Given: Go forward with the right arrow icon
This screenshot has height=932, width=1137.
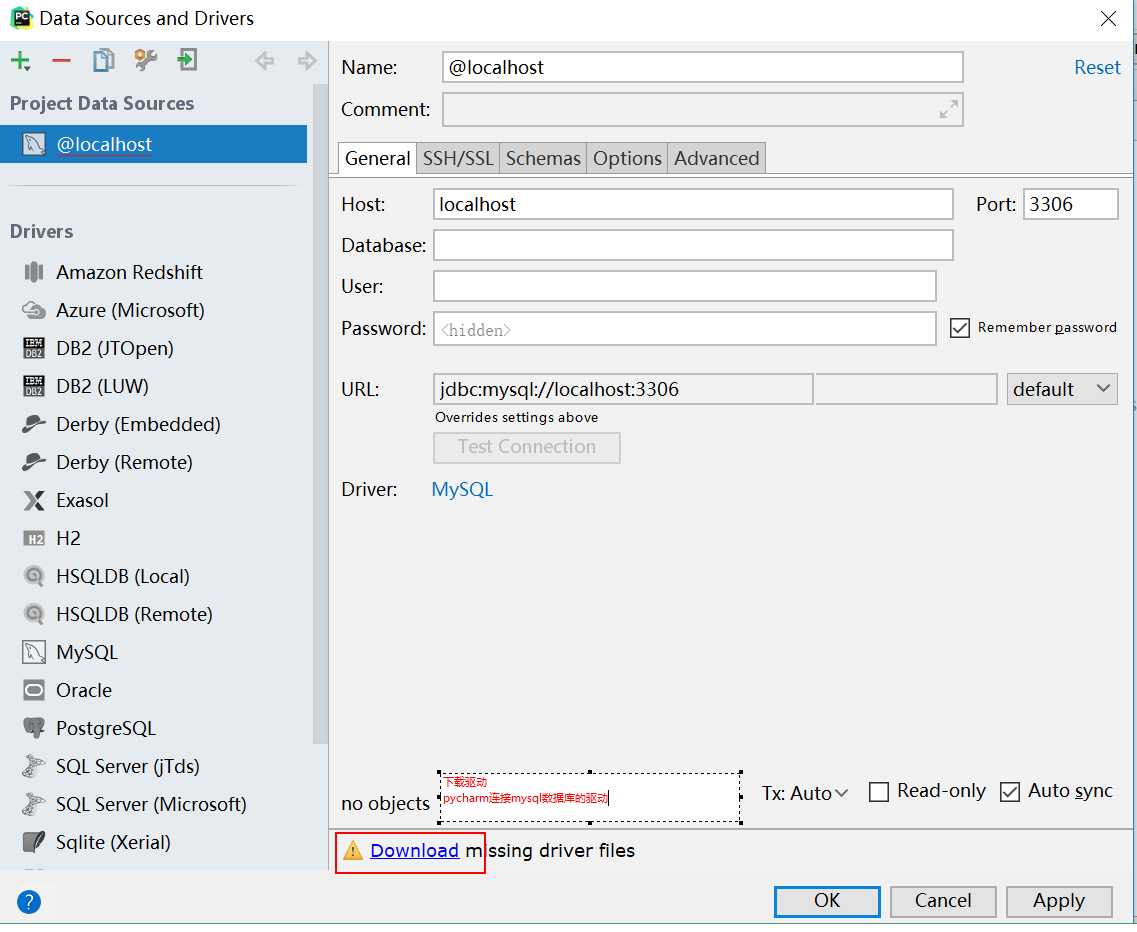Looking at the screenshot, I should click(x=307, y=61).
